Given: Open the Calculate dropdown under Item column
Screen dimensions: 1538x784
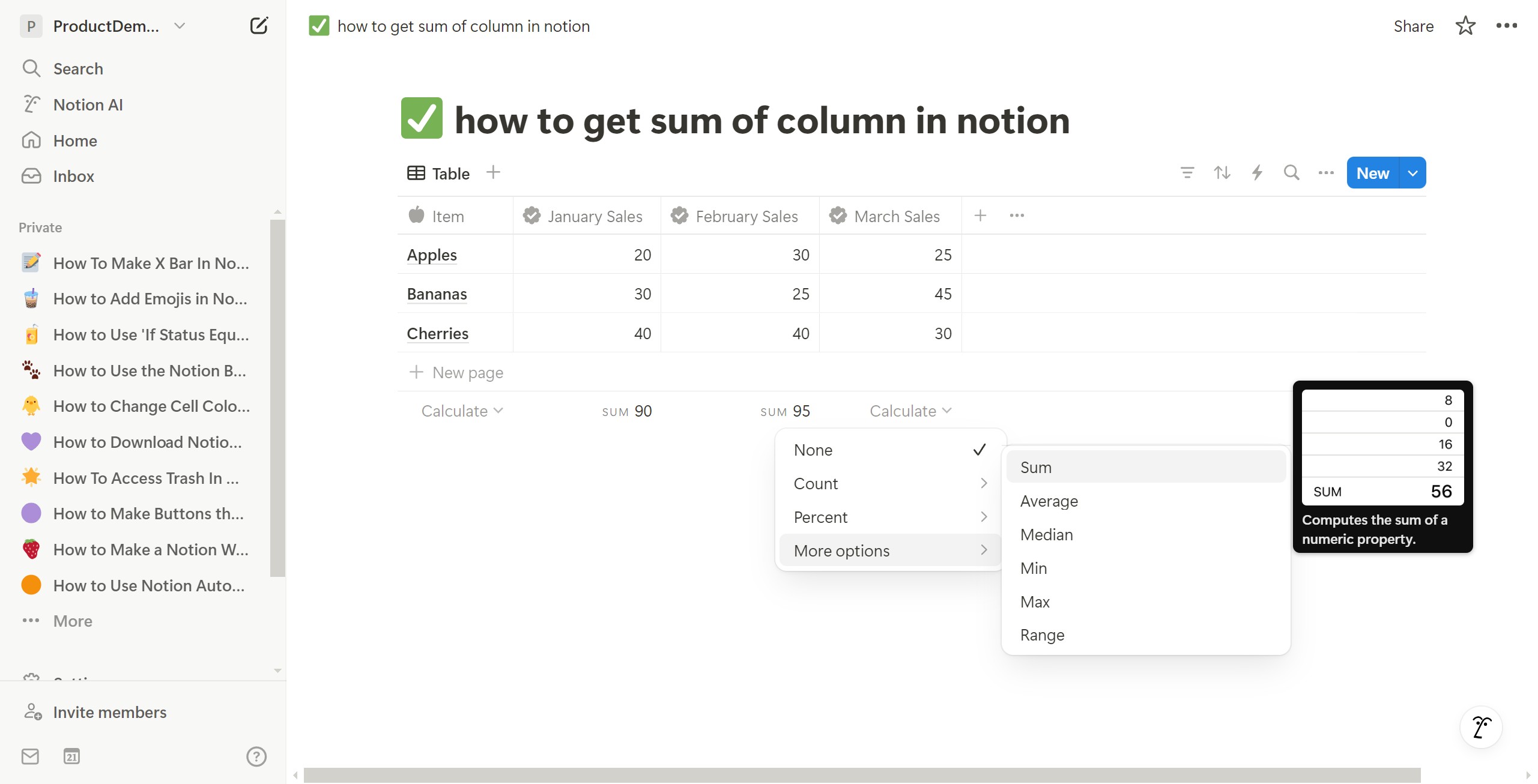Looking at the screenshot, I should [462, 411].
